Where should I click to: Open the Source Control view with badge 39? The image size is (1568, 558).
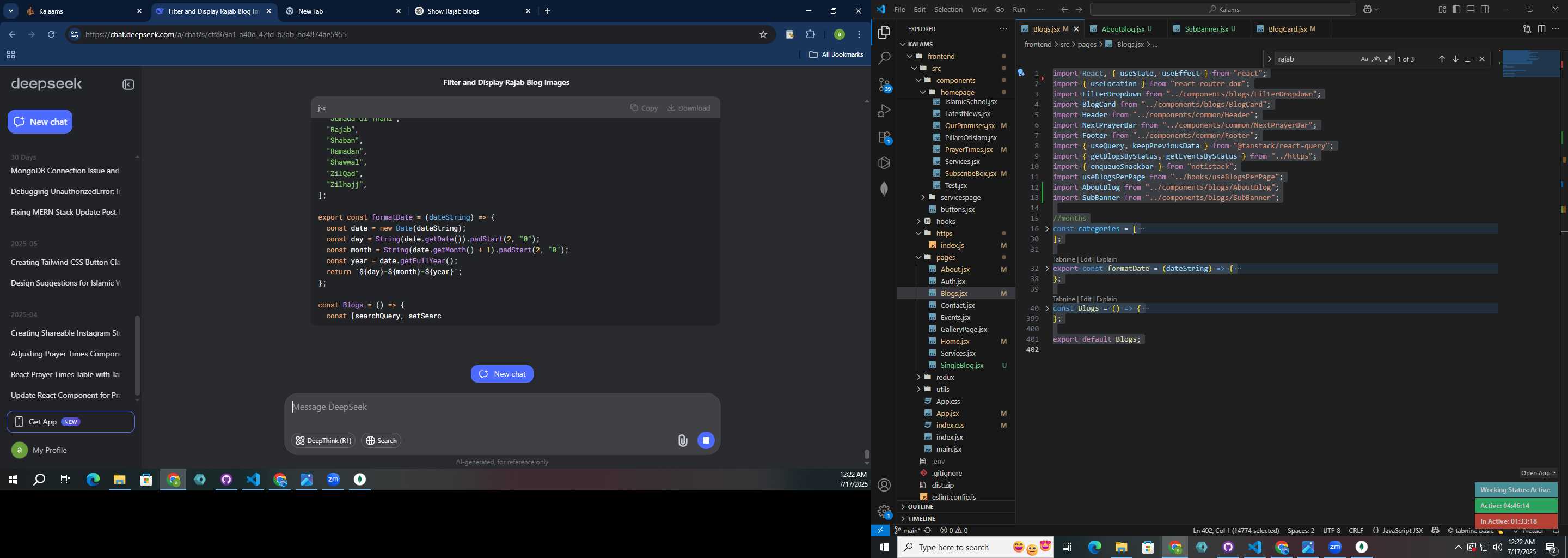pos(884,84)
